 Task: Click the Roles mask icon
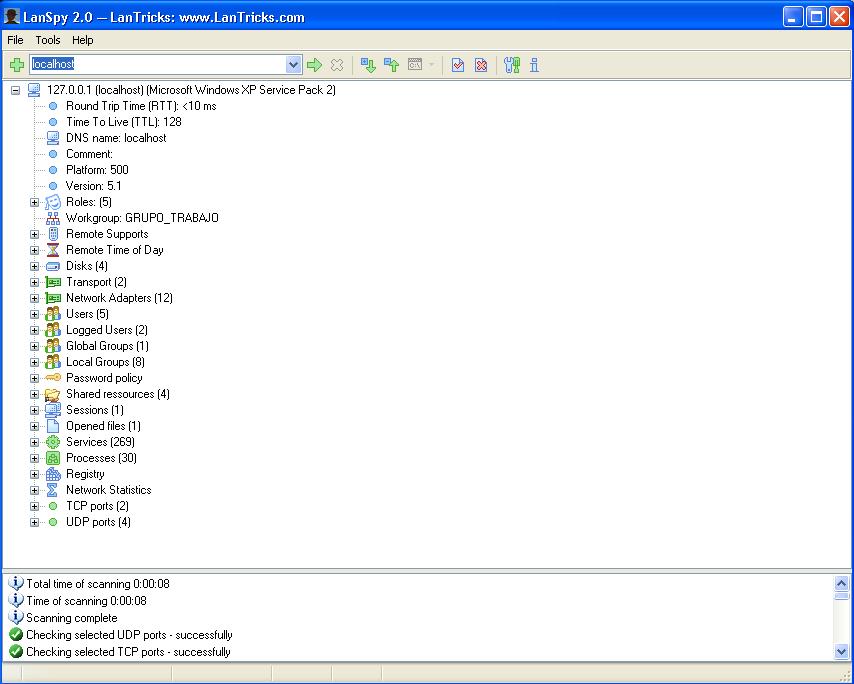click(53, 202)
